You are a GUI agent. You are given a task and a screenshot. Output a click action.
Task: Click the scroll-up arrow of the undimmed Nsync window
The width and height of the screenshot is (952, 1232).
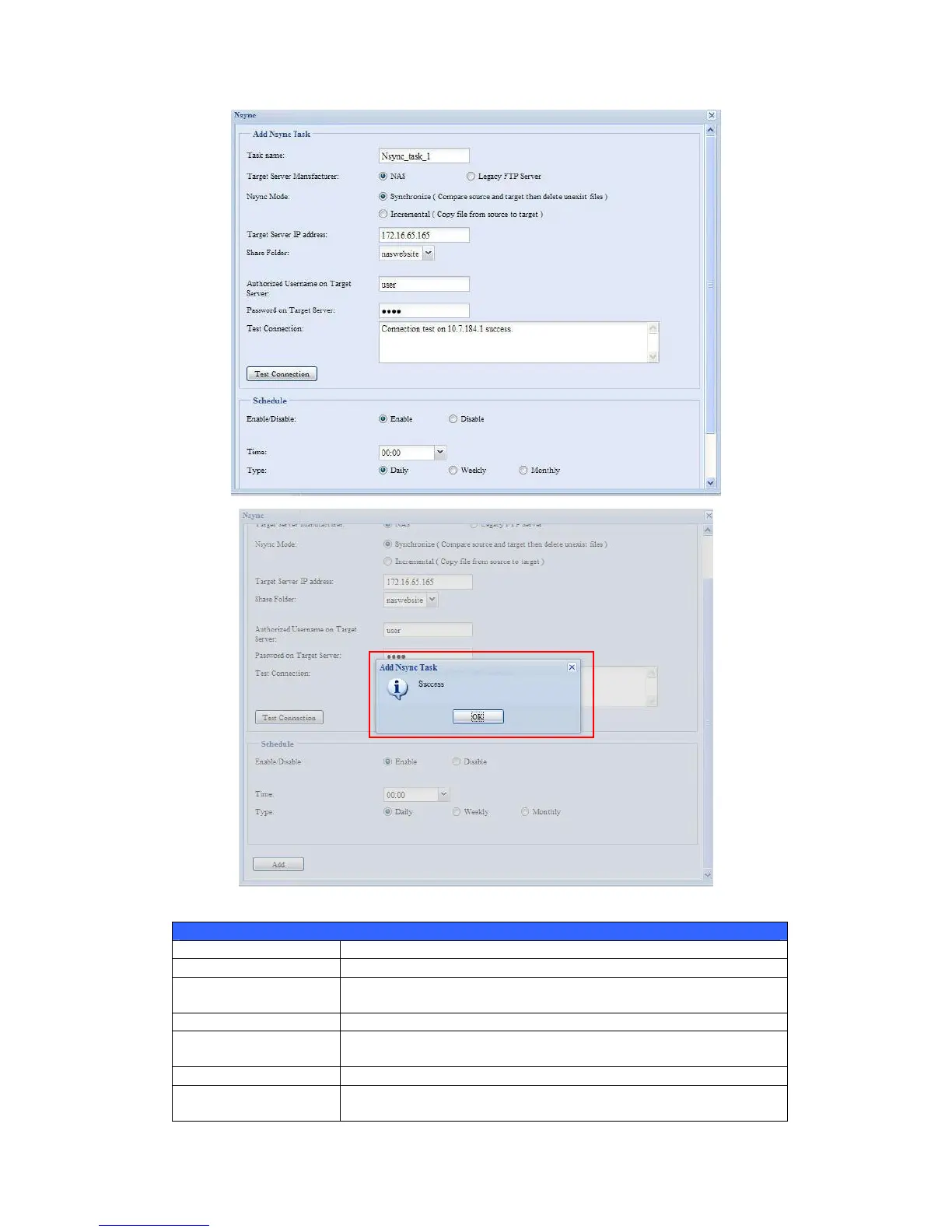(710, 131)
